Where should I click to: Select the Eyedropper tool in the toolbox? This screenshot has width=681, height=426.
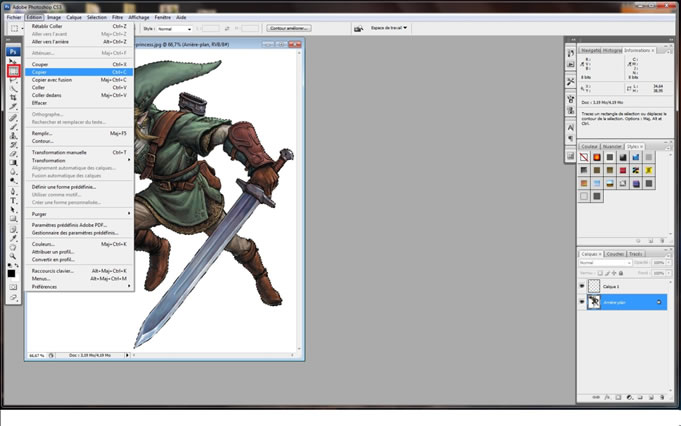coord(13,238)
